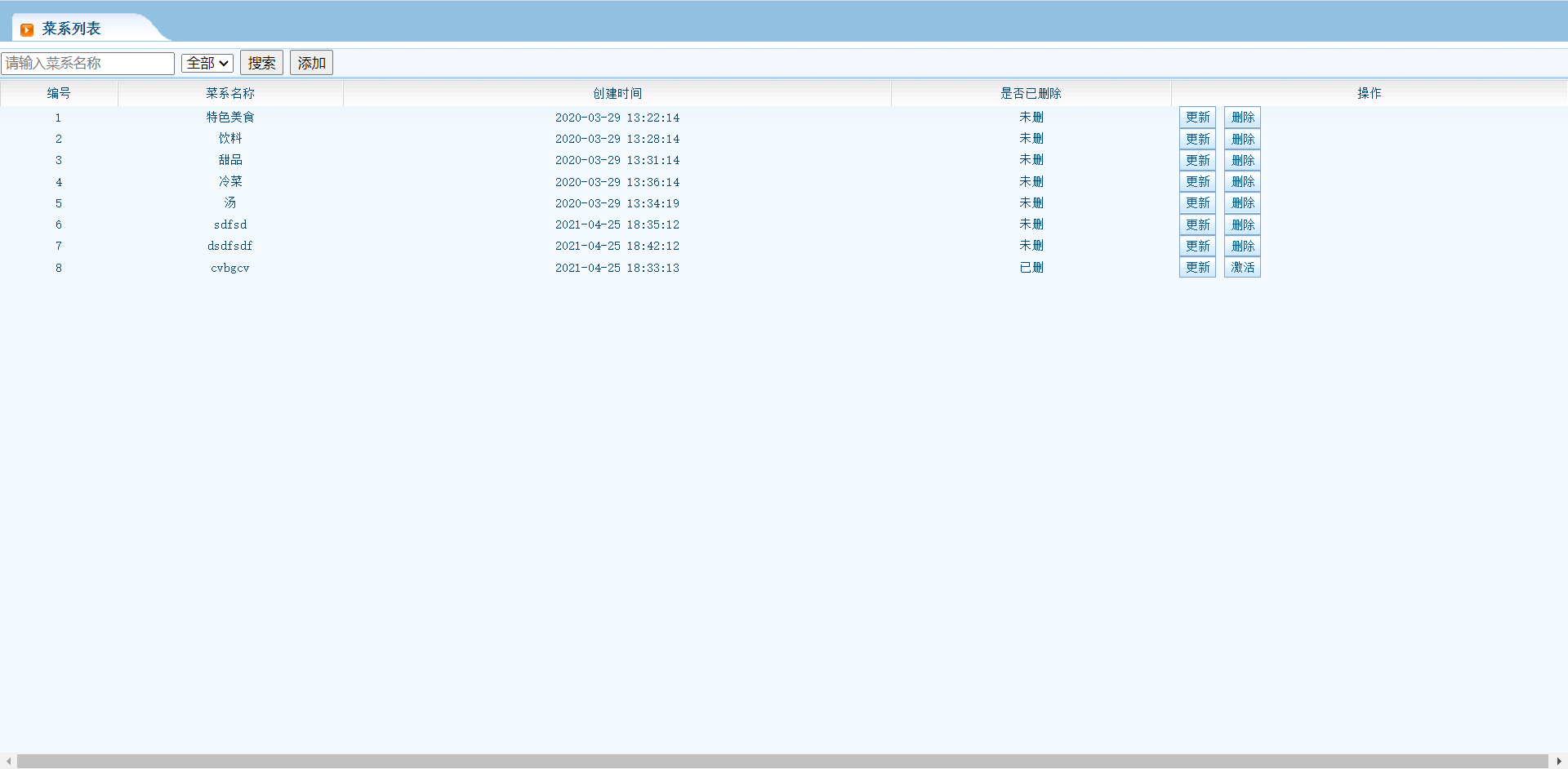This screenshot has height=769, width=1568.
Task: Click timestamp 2021-04-25 18:33:13
Action: tap(617, 268)
